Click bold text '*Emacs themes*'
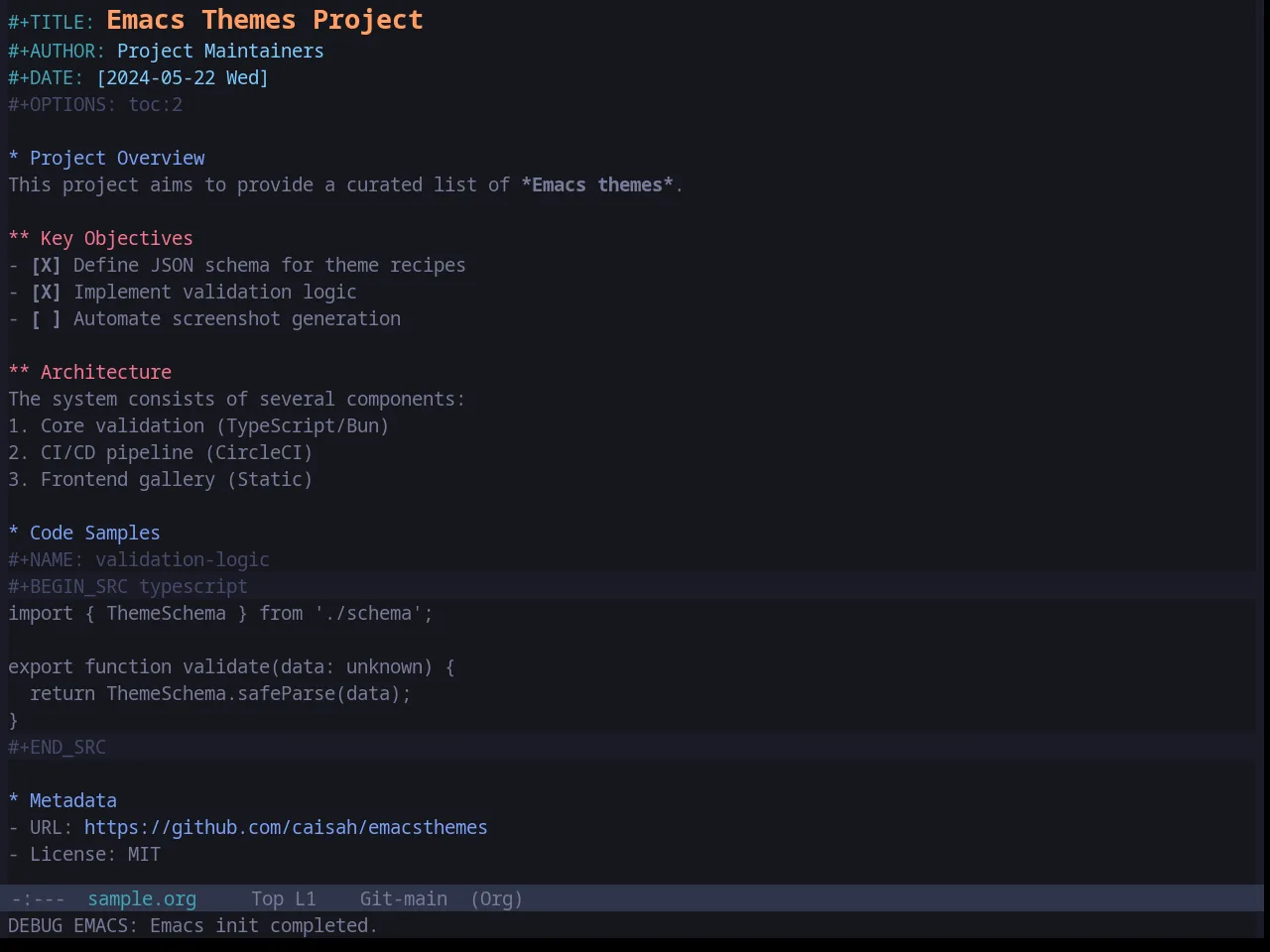 [x=597, y=184]
